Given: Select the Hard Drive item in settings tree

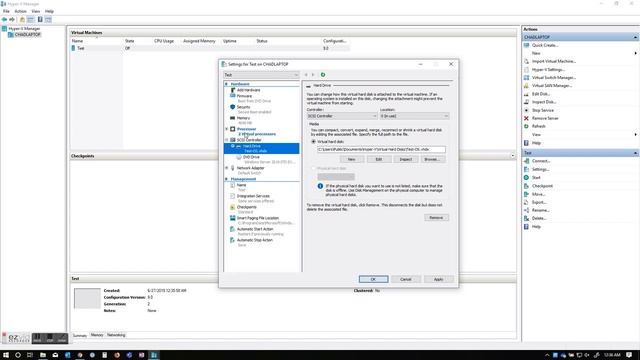Looking at the screenshot, I should point(261,148).
